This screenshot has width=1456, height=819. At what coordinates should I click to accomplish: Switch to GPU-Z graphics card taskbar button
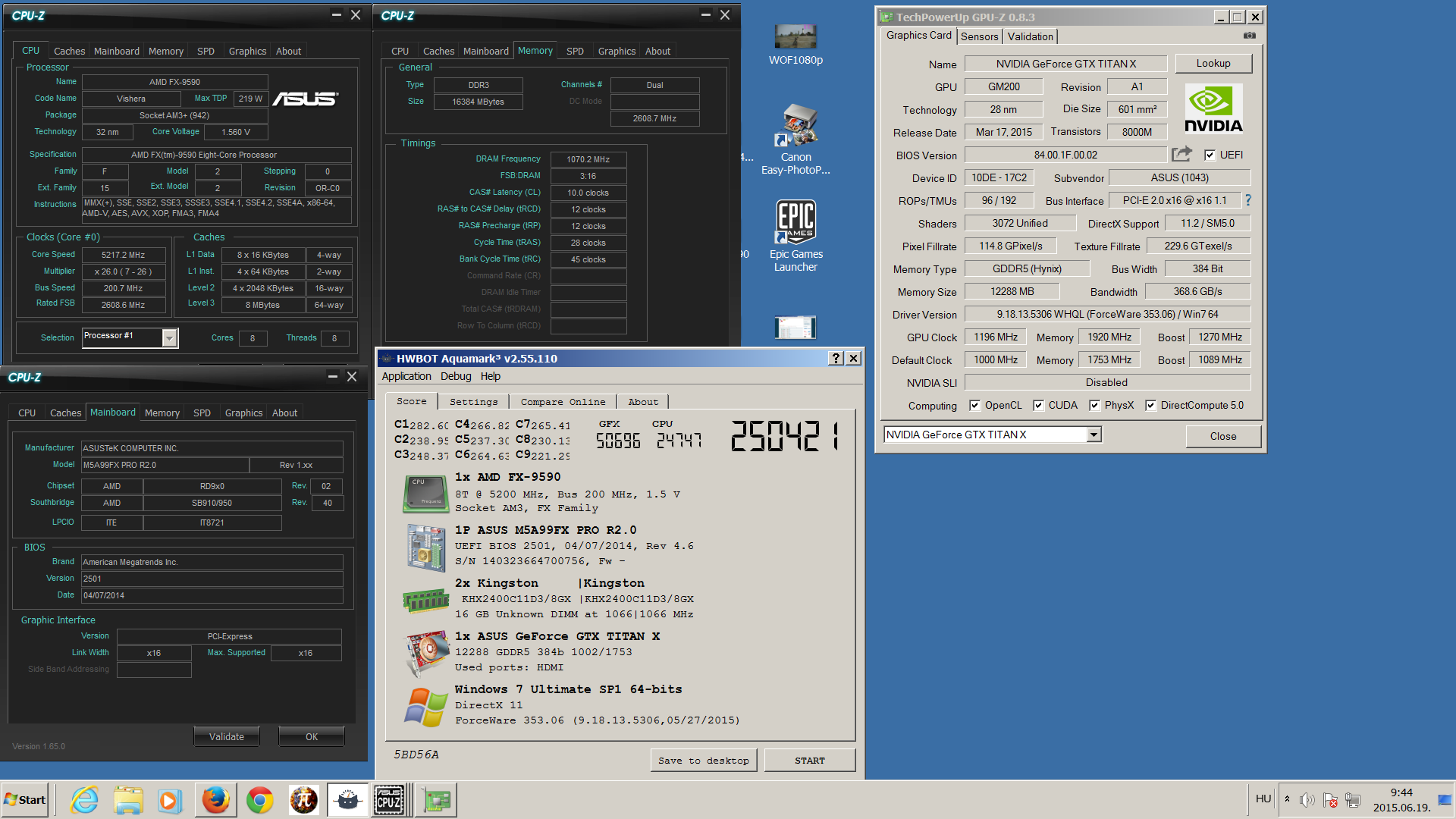[x=436, y=800]
